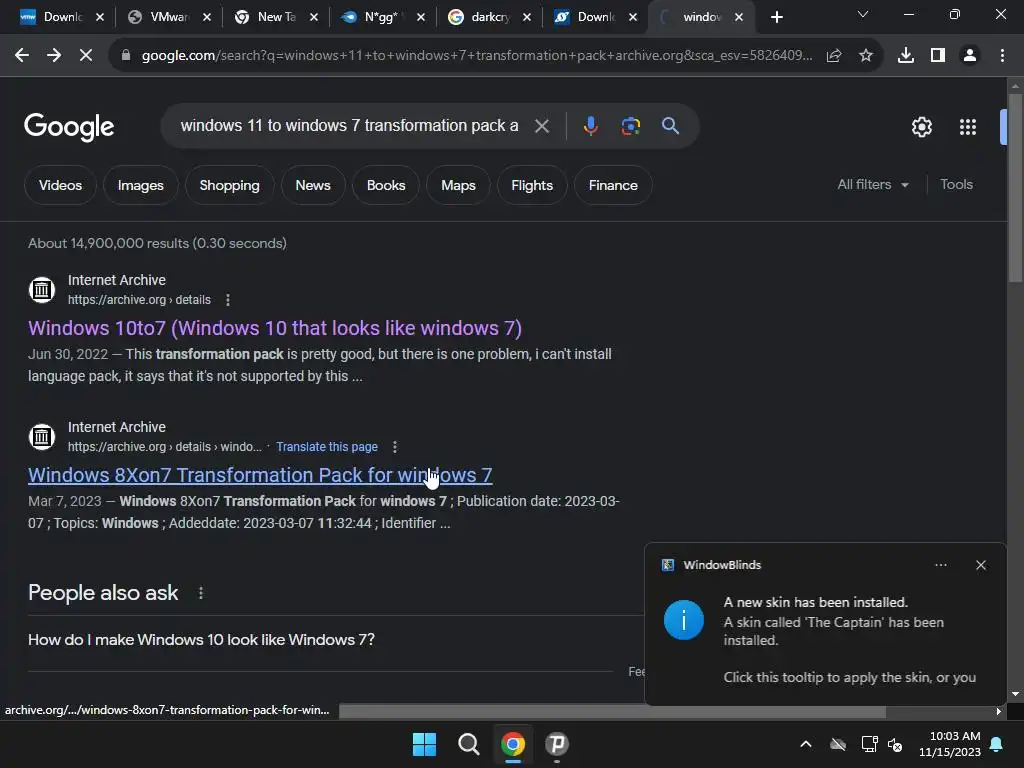1024x768 pixels.
Task: Filter results by Maps
Action: [x=458, y=185]
